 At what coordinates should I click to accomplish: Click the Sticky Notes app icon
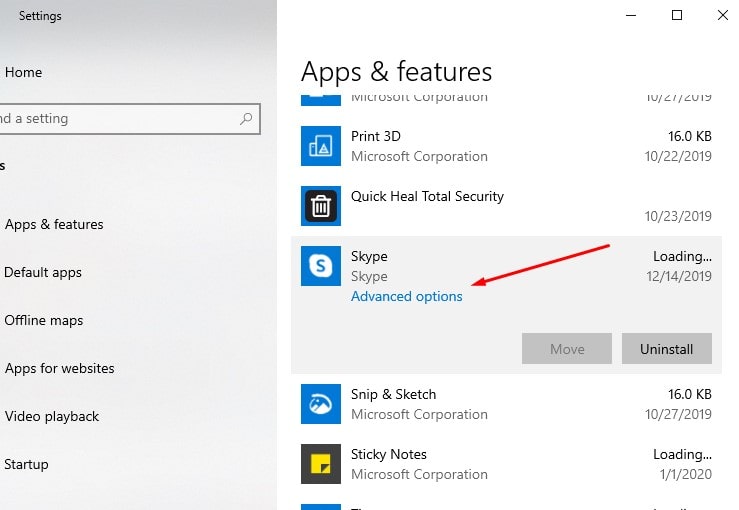(x=320, y=464)
